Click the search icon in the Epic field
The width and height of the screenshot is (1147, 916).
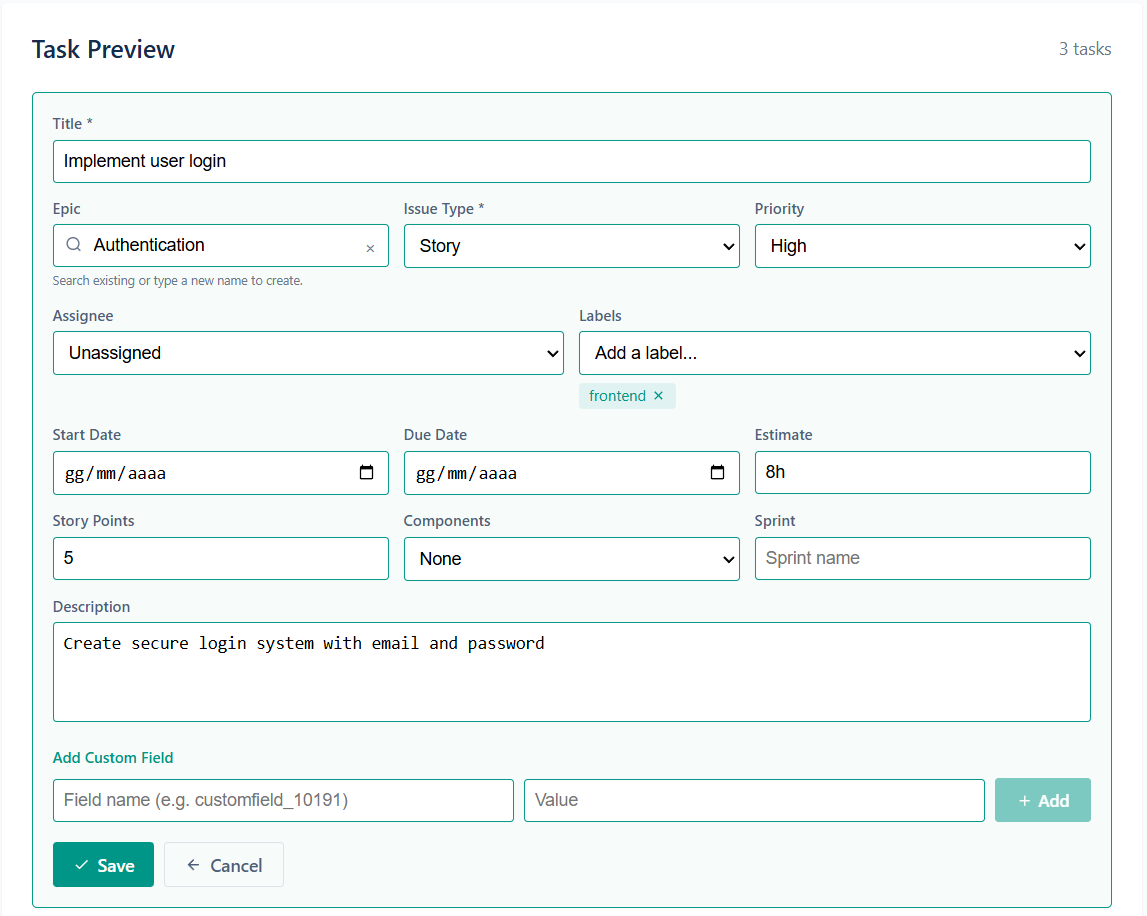(72, 245)
